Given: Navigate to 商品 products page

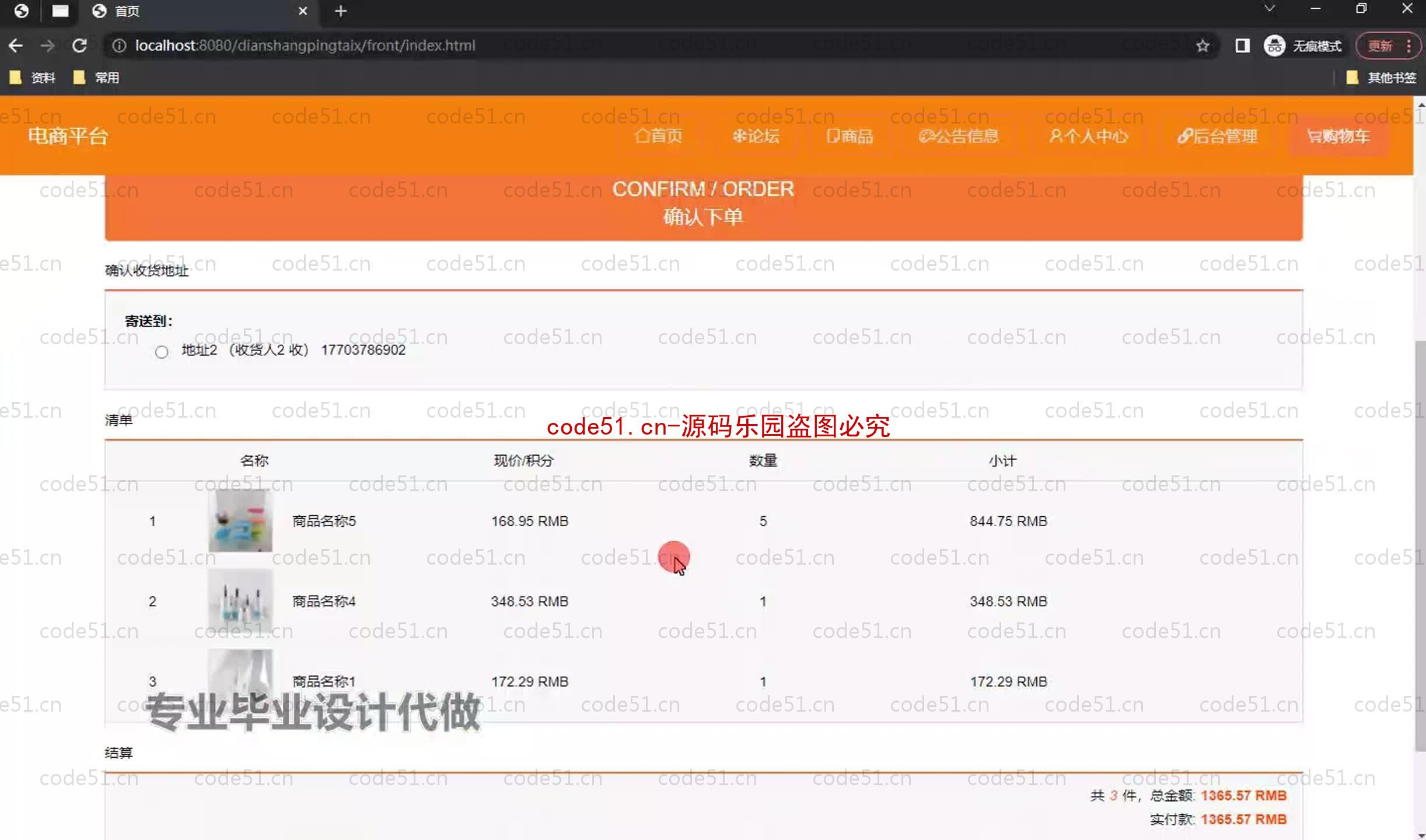Looking at the screenshot, I should (x=850, y=136).
